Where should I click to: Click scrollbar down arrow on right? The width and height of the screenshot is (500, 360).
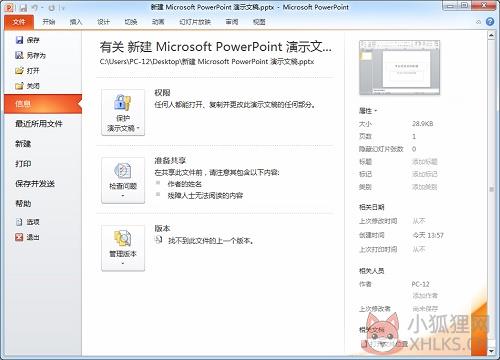click(x=491, y=351)
